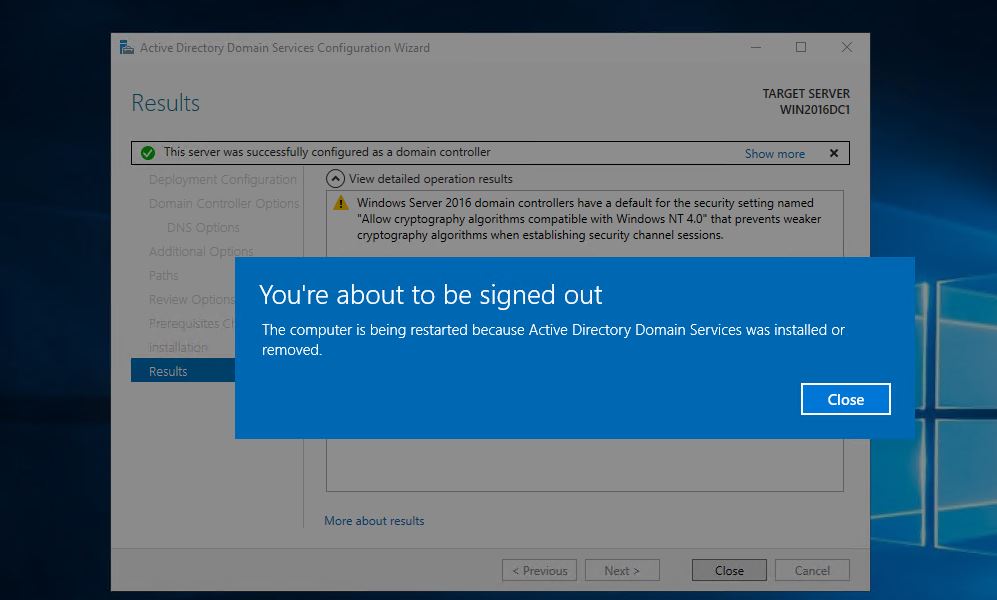
Task: Click the wizard title bar app icon
Action: [127, 48]
